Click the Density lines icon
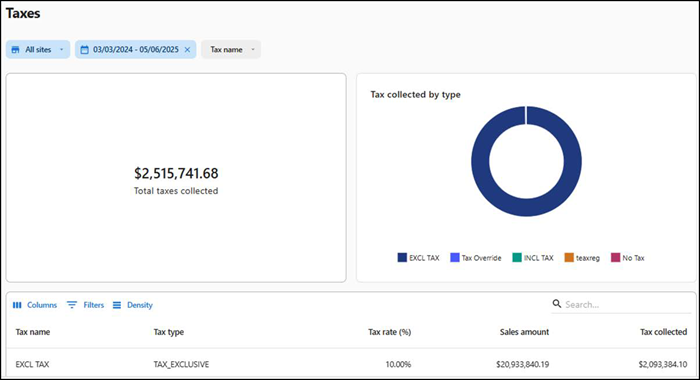This screenshot has height=380, width=700. pos(117,305)
